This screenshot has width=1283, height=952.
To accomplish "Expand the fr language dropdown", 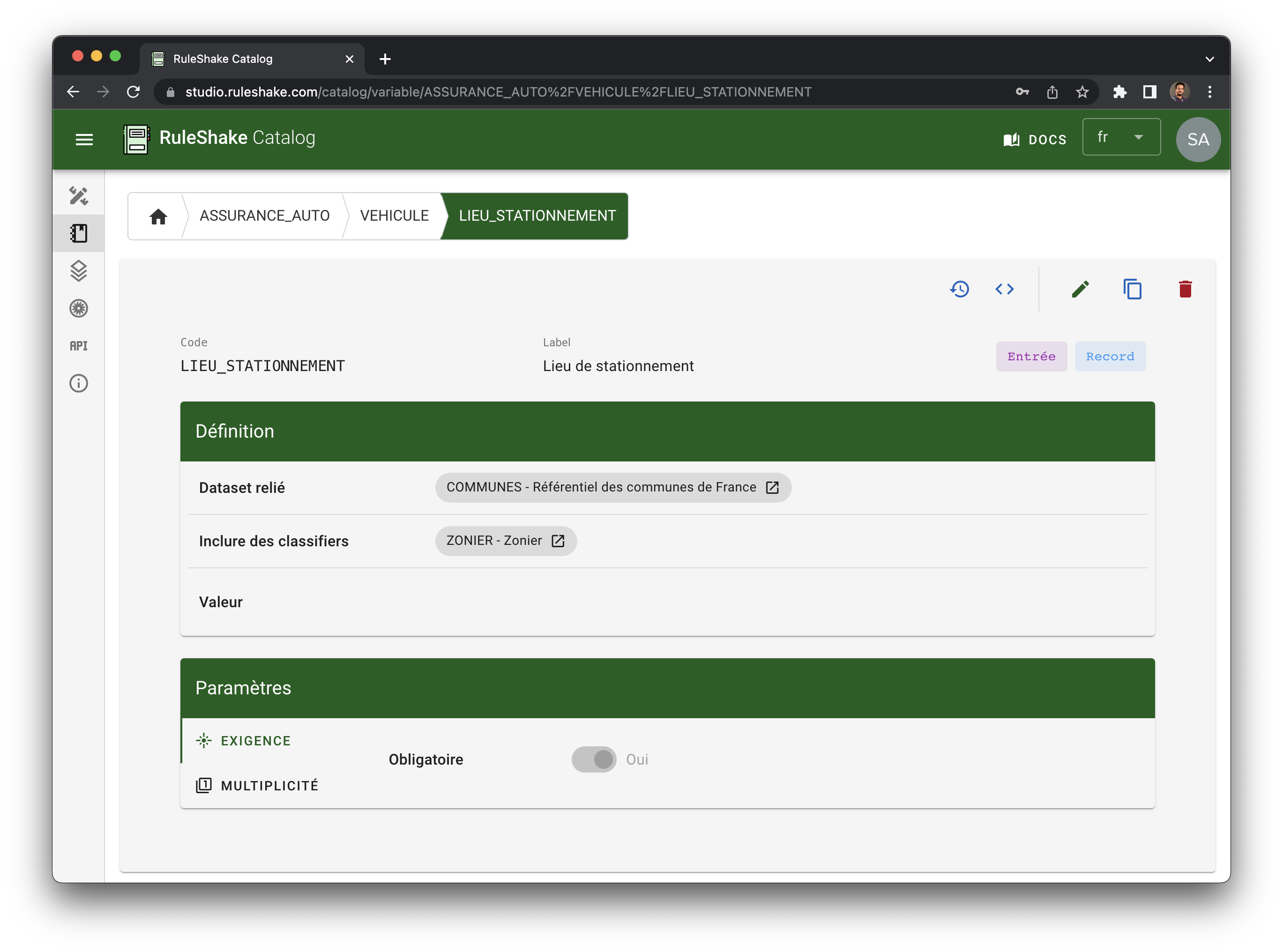I will (x=1121, y=137).
